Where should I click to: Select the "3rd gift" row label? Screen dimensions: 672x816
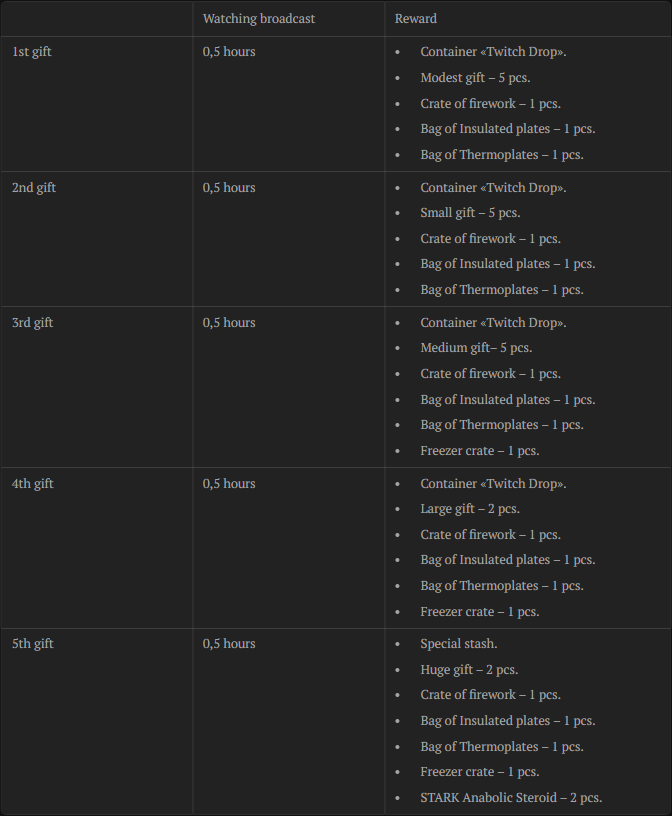coord(33,323)
